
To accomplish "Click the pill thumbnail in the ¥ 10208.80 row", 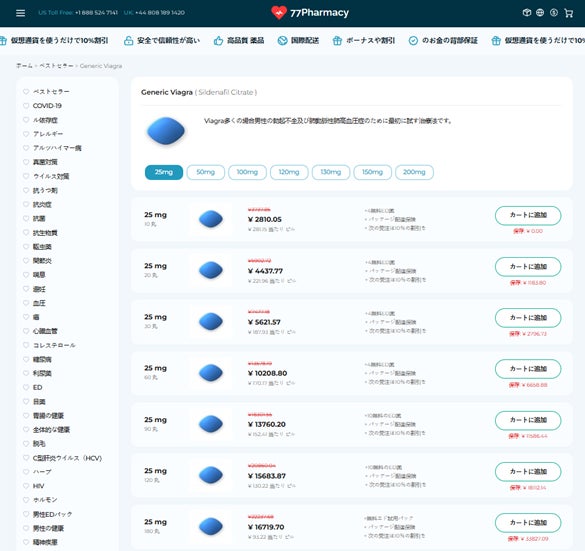I will (211, 373).
